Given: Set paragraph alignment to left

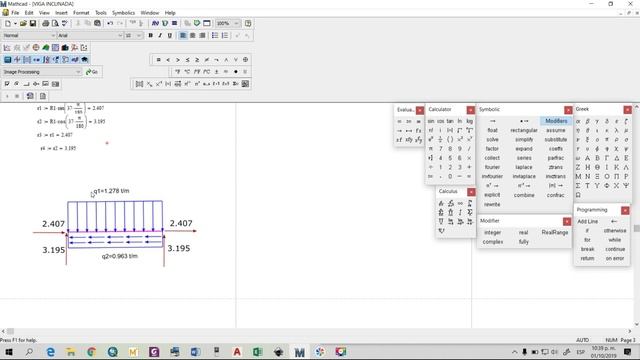Looking at the screenshot, I should pyautogui.click(x=183, y=36).
